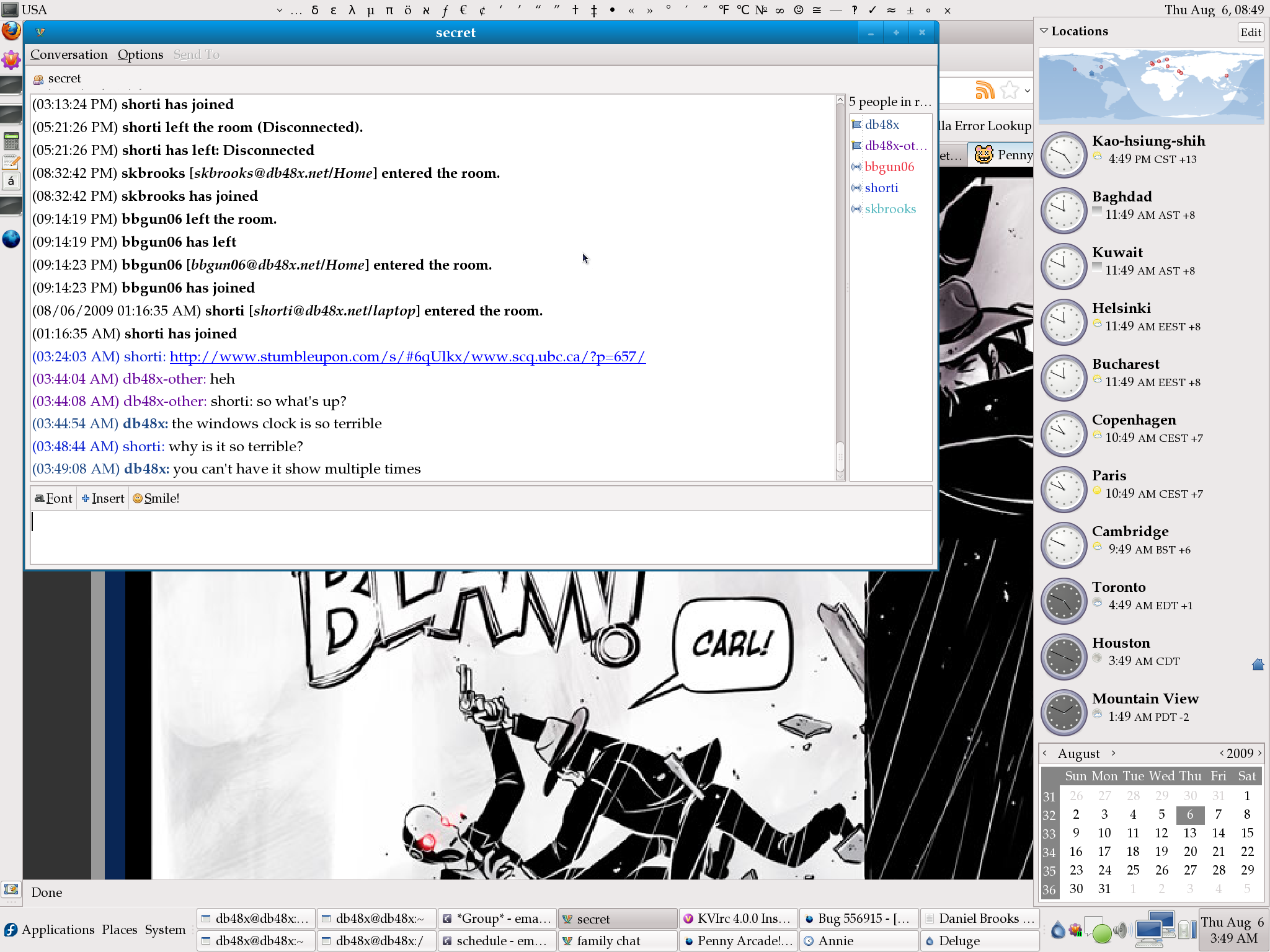Go to previous month in calendar
The image size is (1270, 952).
click(x=1046, y=753)
